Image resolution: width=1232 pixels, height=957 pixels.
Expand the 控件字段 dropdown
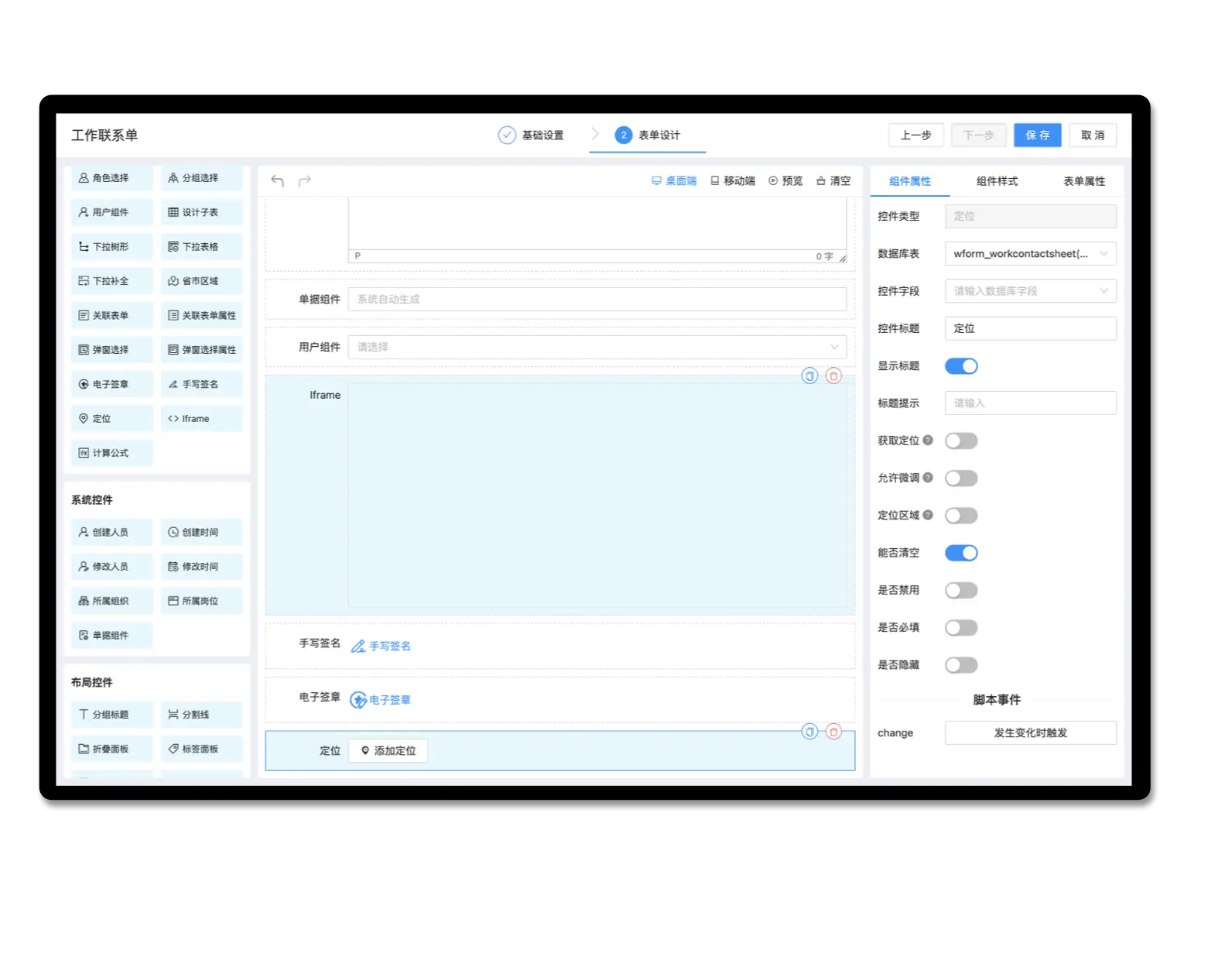(1030, 291)
